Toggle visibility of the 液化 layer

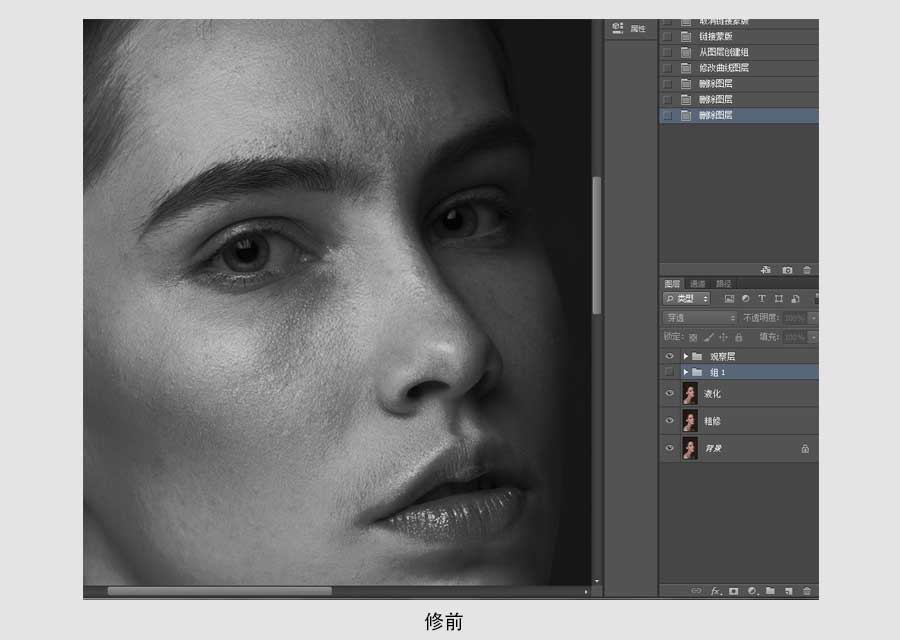click(669, 394)
